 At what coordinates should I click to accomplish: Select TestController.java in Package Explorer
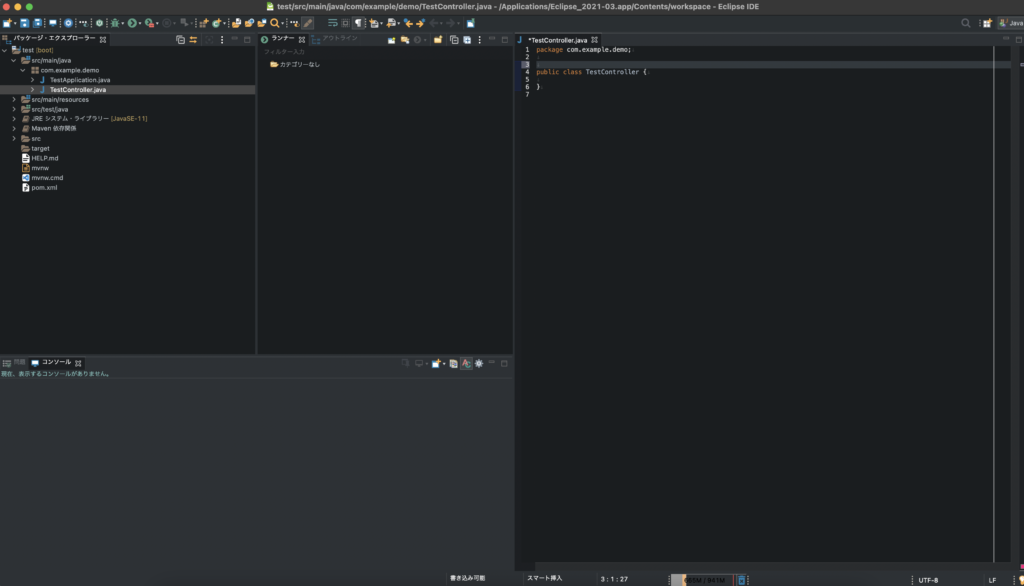coord(78,90)
